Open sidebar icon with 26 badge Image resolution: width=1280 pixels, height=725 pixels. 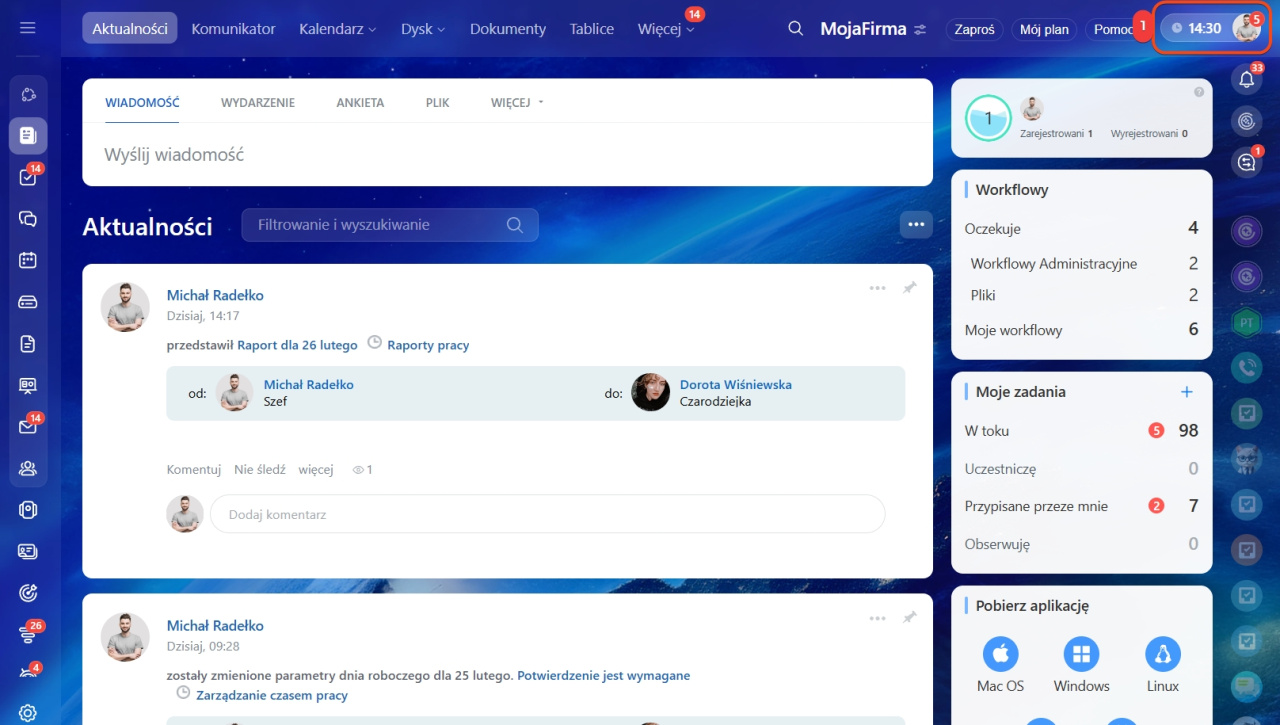point(28,634)
